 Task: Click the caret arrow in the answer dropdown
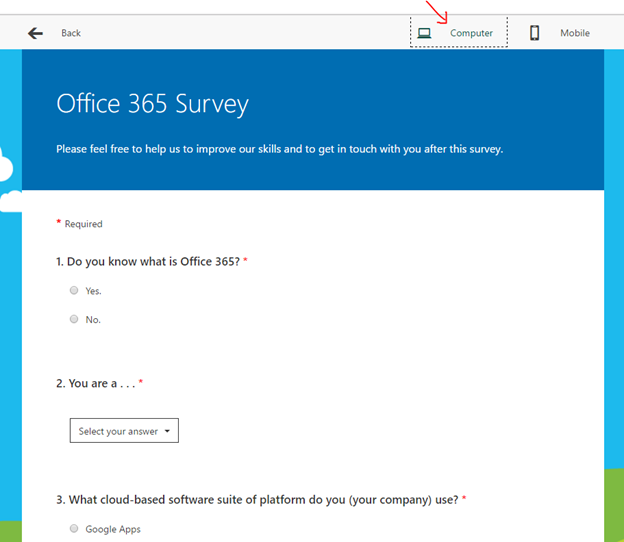click(166, 431)
